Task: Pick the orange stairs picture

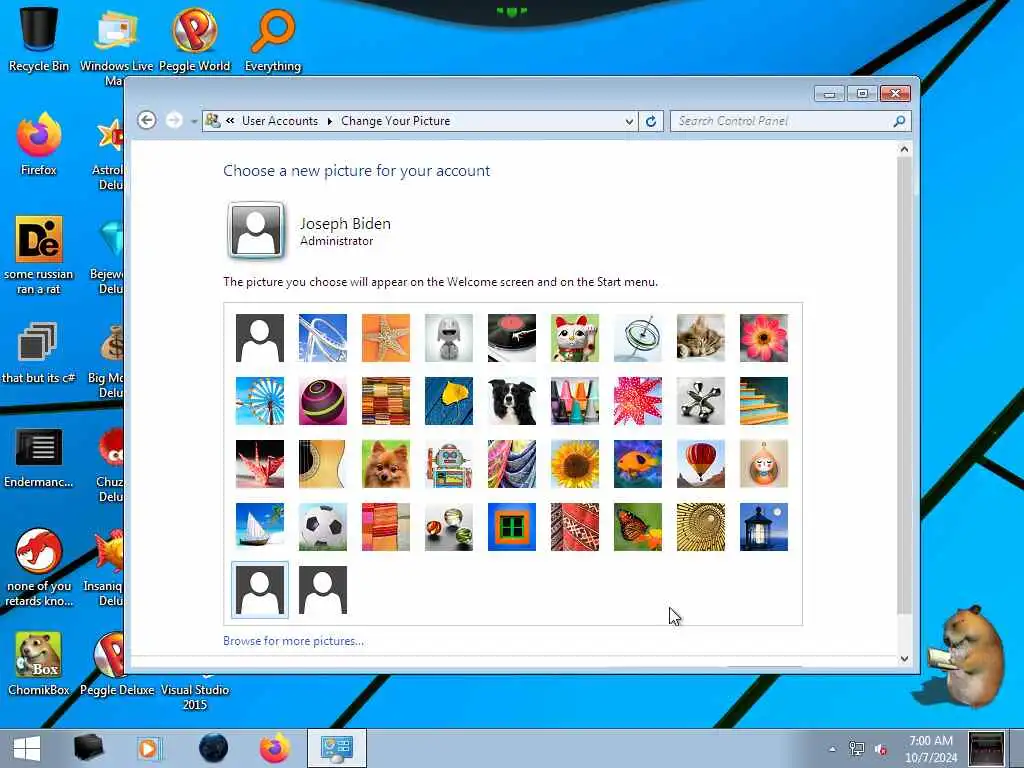Action: (x=764, y=401)
